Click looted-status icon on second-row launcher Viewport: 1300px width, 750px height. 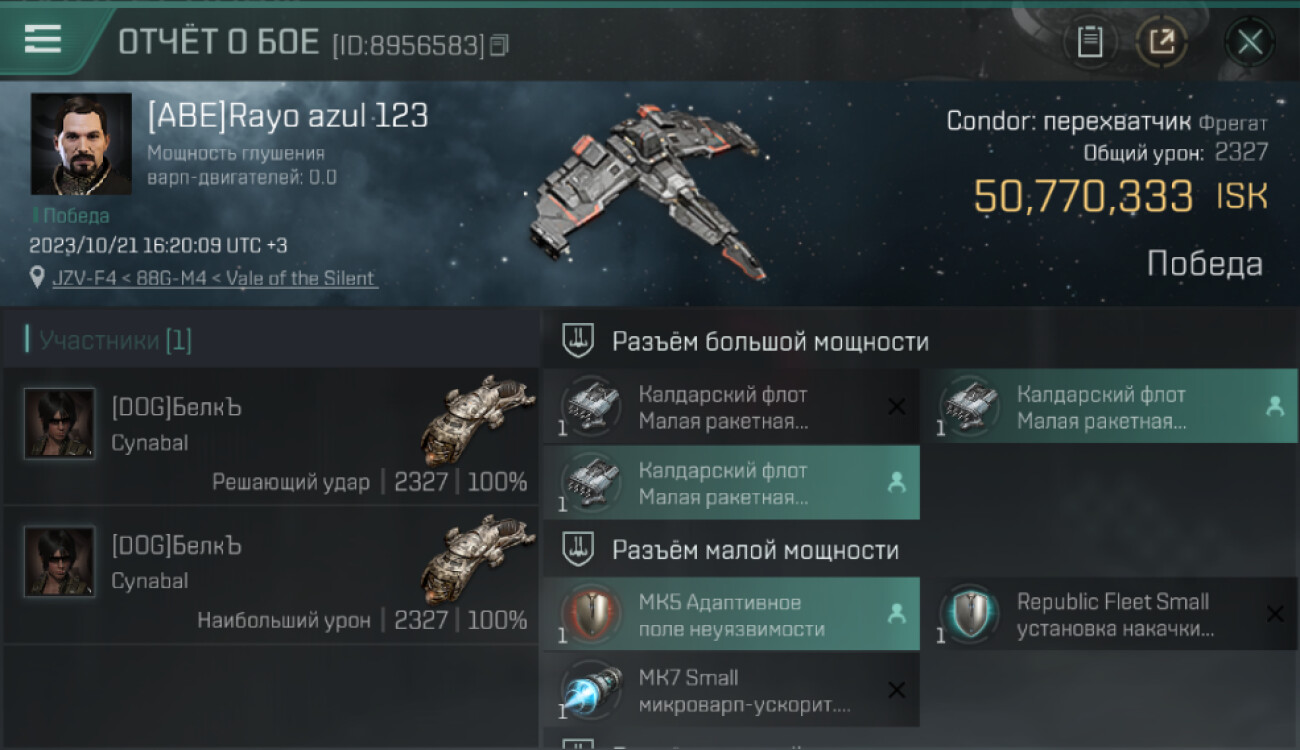897,483
